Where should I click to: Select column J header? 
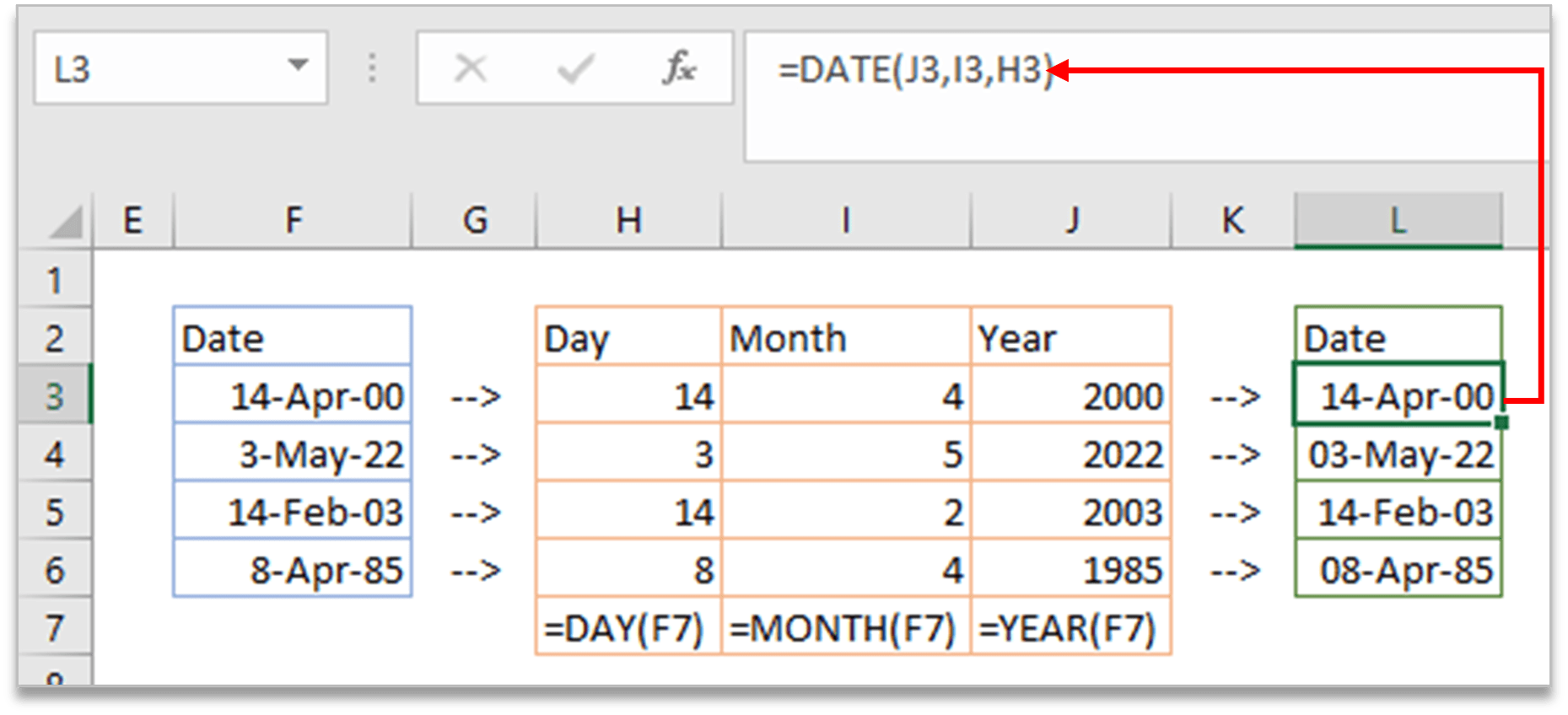point(1071,221)
